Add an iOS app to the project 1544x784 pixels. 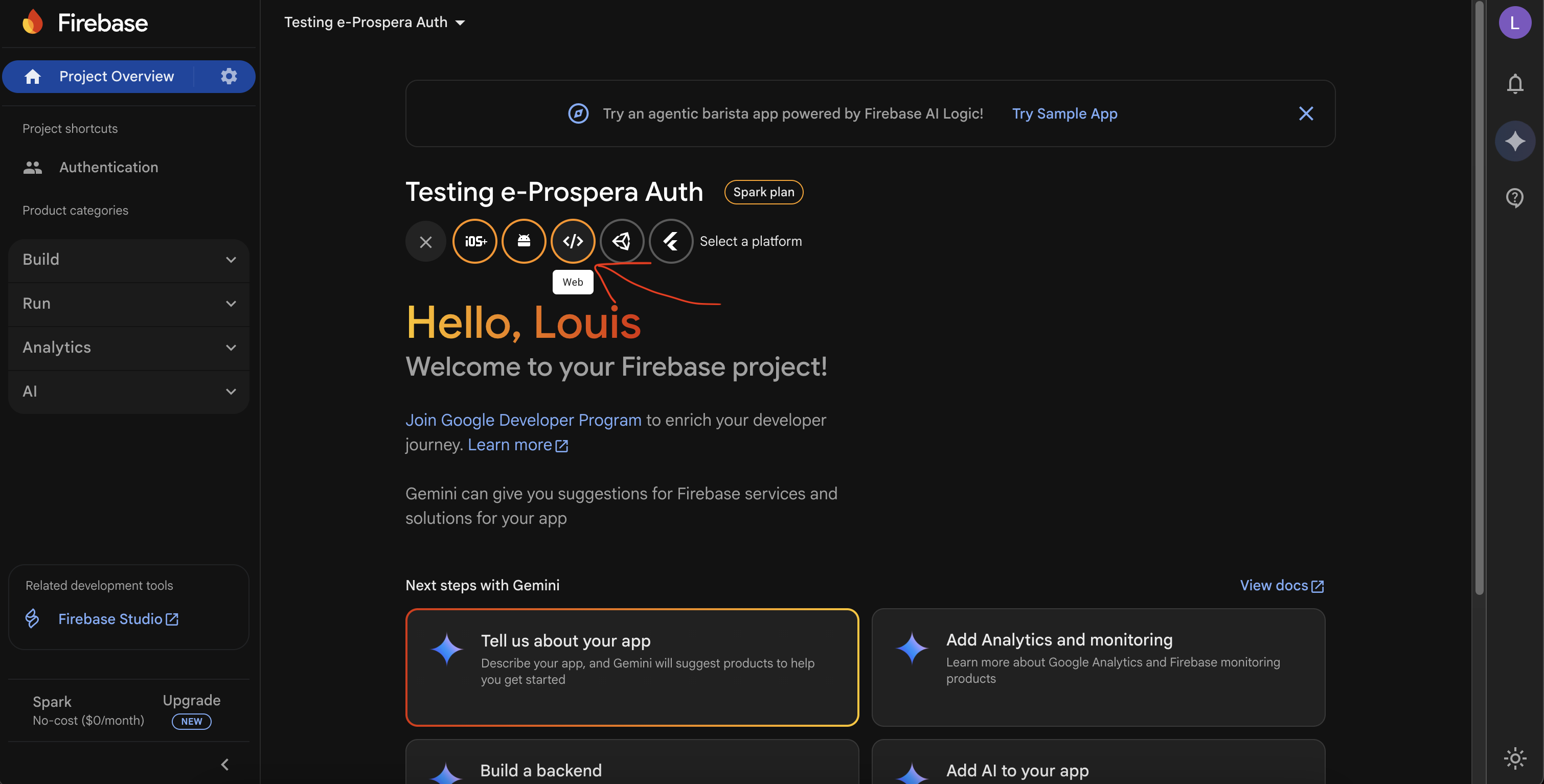(x=475, y=241)
